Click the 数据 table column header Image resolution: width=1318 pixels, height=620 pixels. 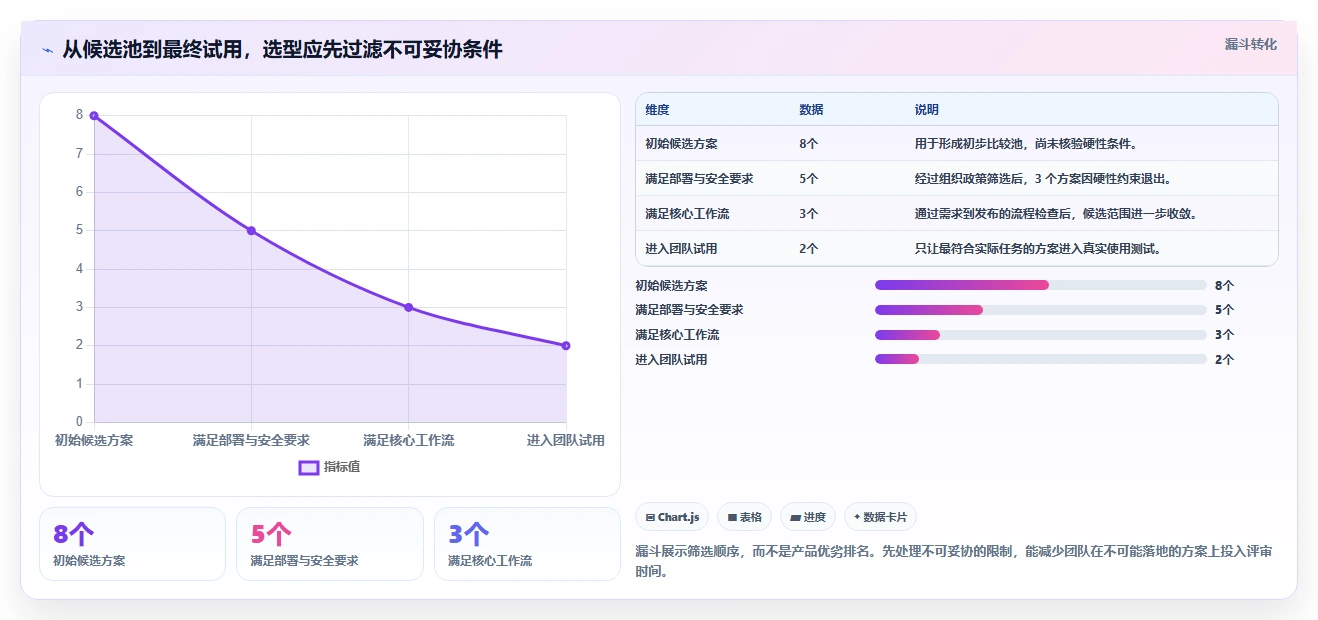click(x=811, y=110)
